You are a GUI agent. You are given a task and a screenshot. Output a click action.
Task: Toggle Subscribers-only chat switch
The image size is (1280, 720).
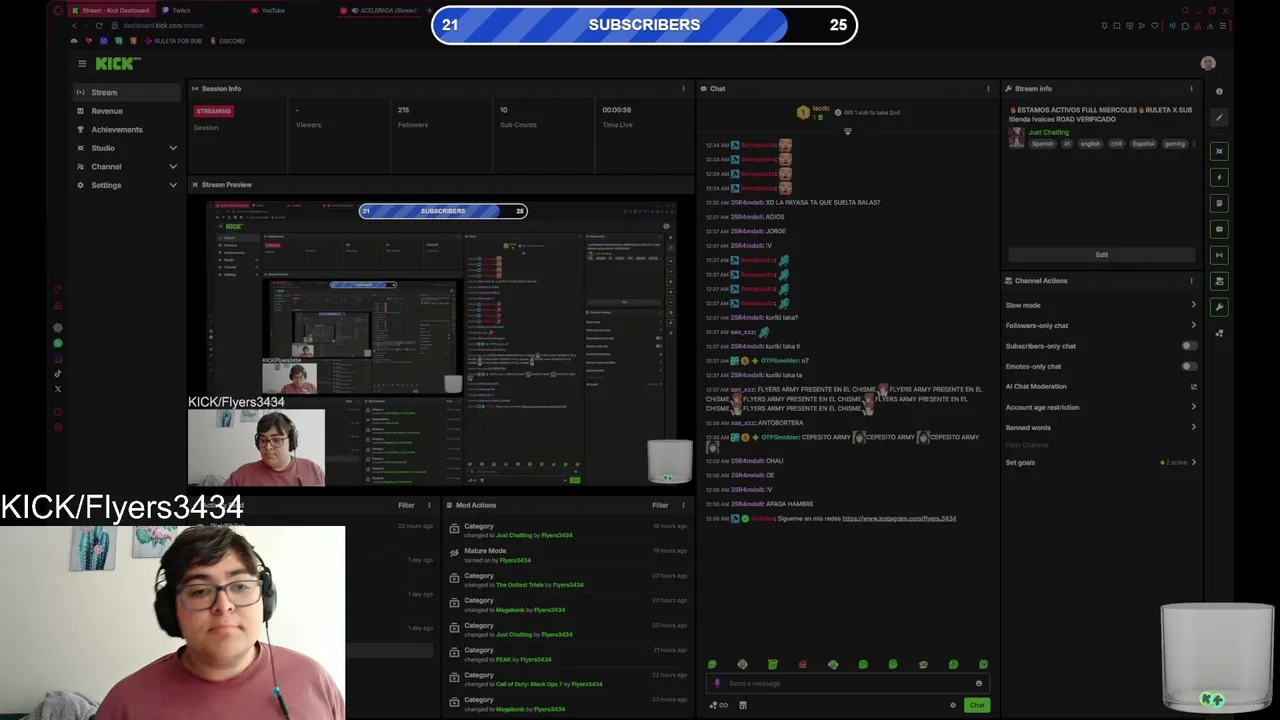1188,346
